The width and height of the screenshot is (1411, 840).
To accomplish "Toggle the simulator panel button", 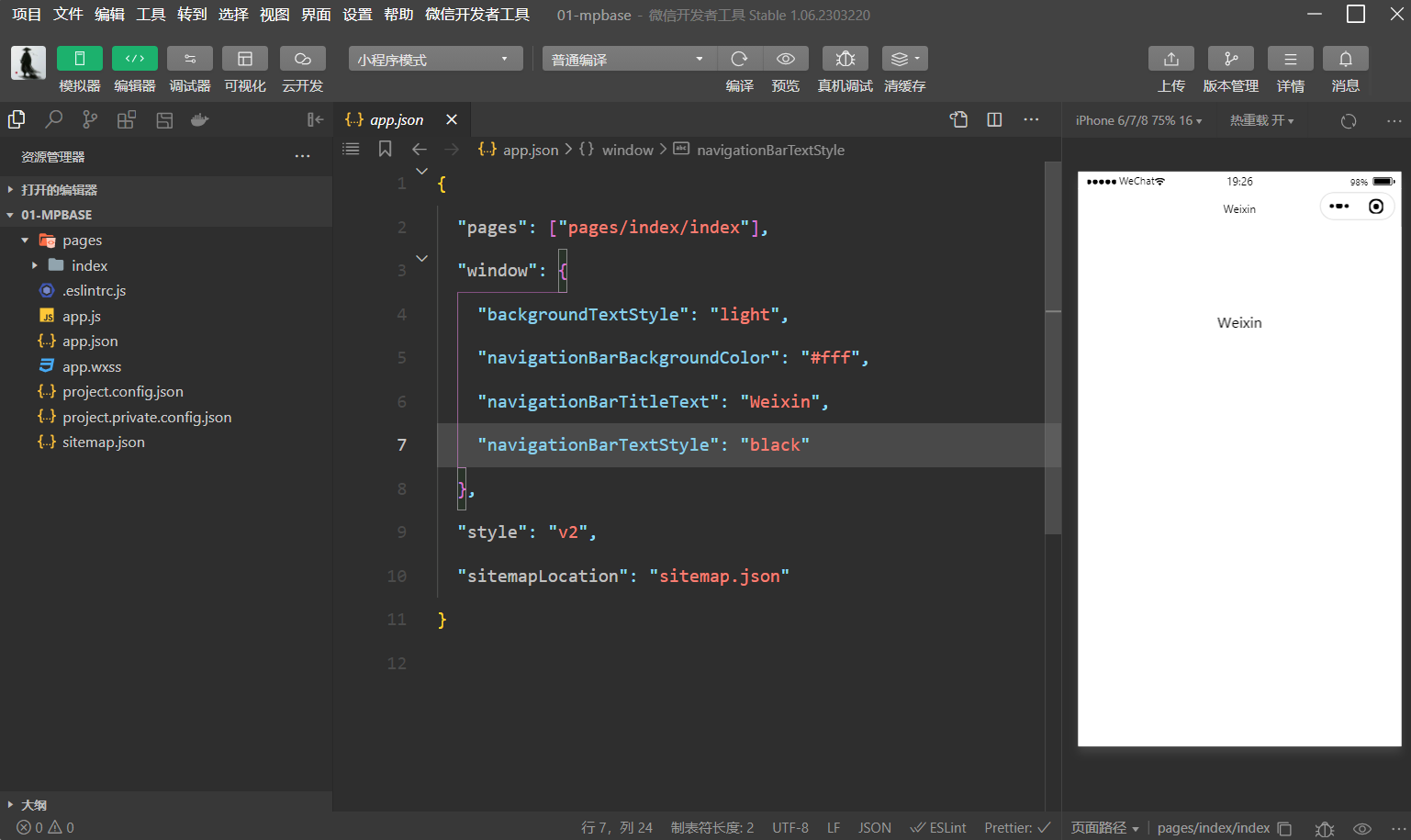I will (80, 59).
